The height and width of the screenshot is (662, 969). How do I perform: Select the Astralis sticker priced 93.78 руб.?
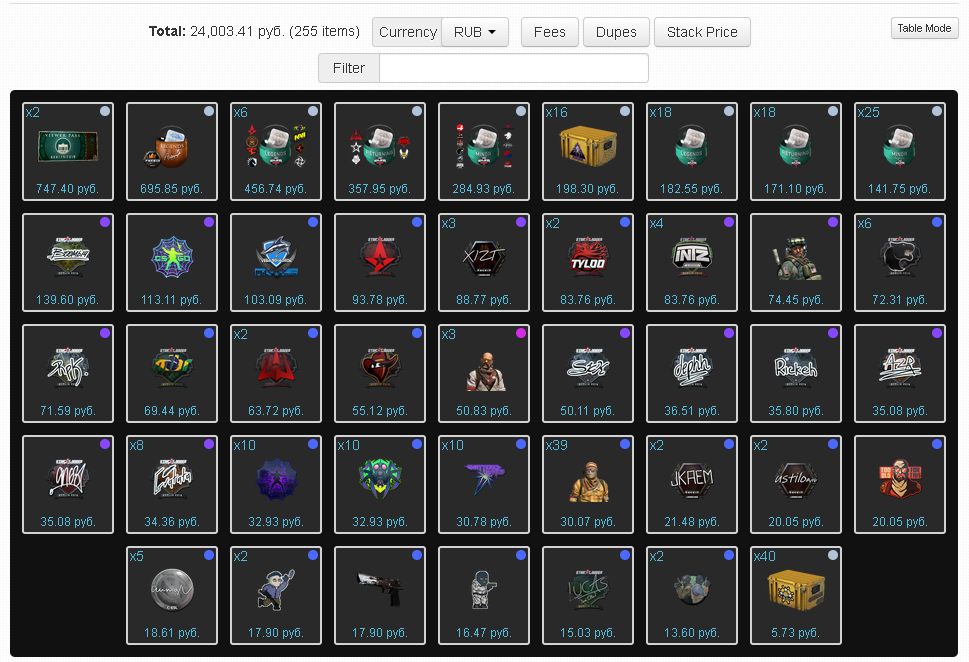tap(379, 262)
